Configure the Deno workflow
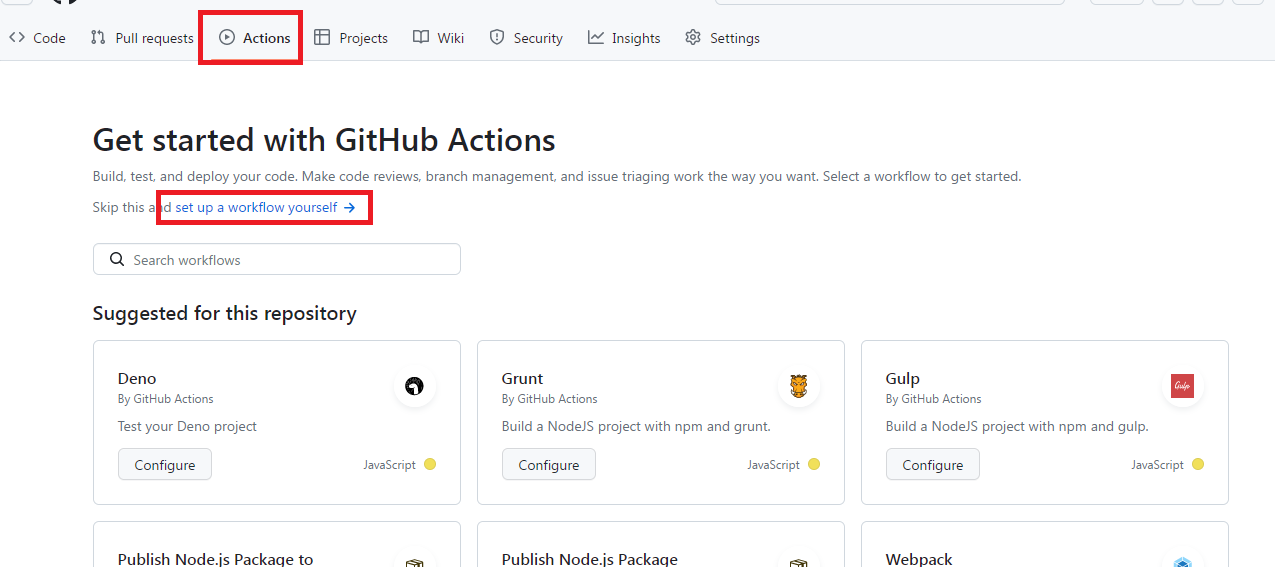1275x567 pixels. point(165,465)
